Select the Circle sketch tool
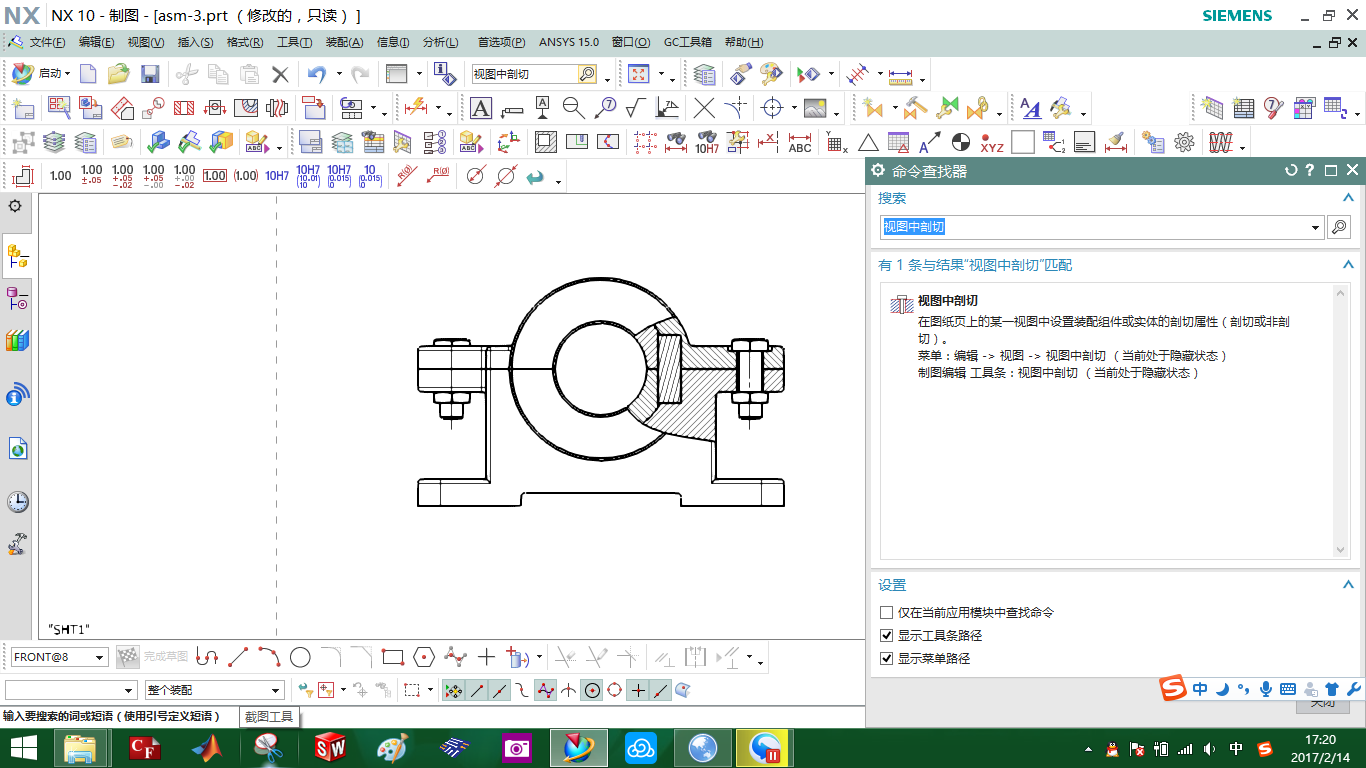Viewport: 1366px width, 768px height. [300, 657]
